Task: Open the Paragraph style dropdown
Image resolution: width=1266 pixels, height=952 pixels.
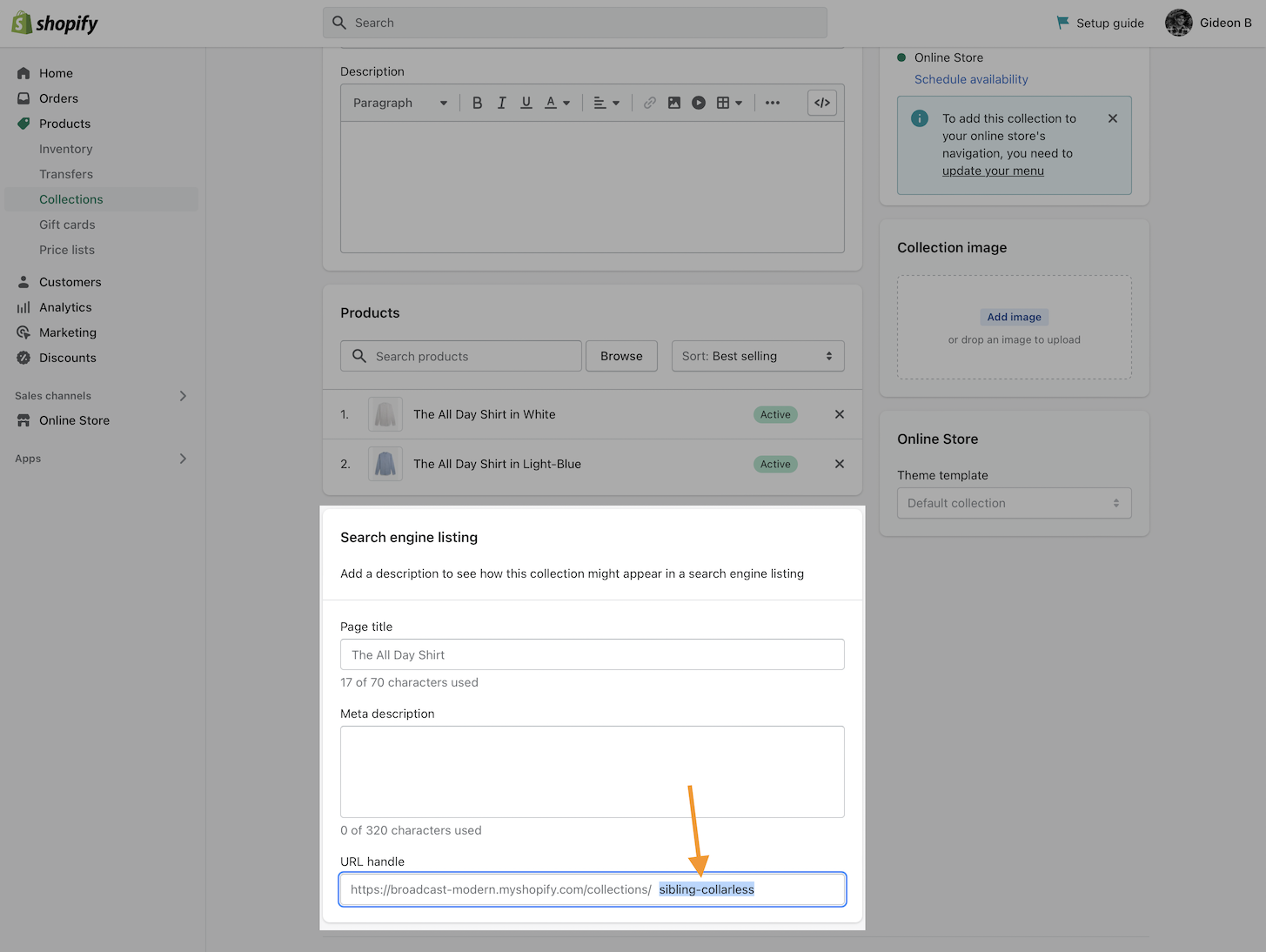Action: click(399, 103)
